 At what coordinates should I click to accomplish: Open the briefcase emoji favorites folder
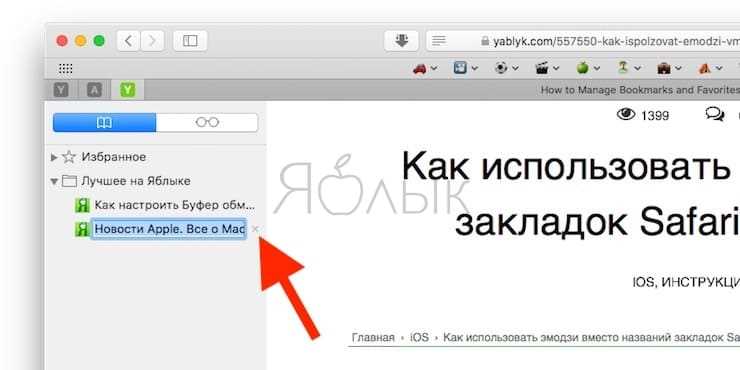670,68
